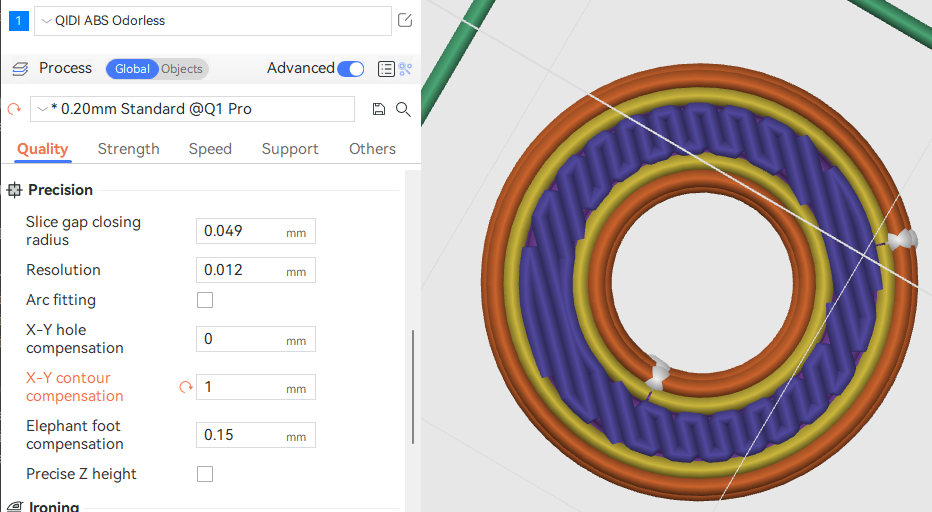Image resolution: width=932 pixels, height=512 pixels.
Task: Open the Support tab
Action: tap(289, 149)
